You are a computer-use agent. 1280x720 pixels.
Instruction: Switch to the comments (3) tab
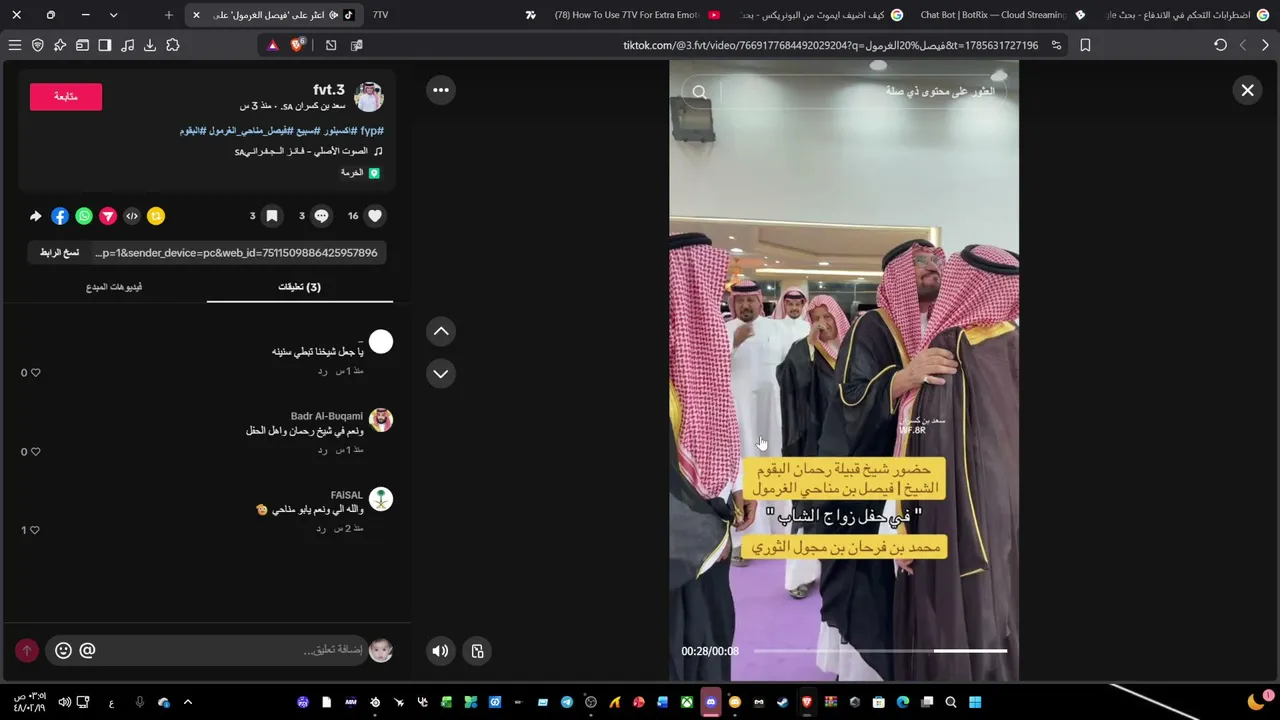coord(299,287)
